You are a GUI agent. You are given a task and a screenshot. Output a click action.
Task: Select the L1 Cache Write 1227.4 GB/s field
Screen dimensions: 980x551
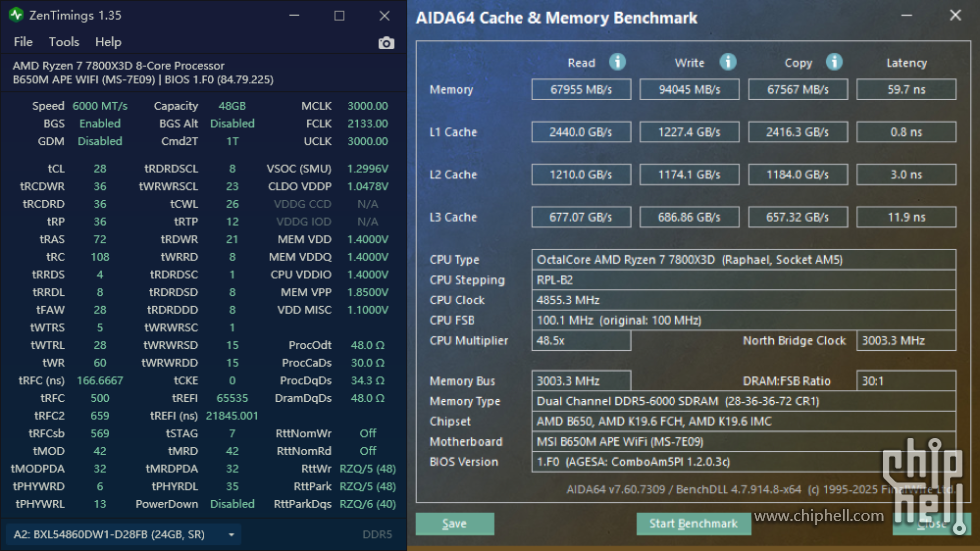coord(689,132)
